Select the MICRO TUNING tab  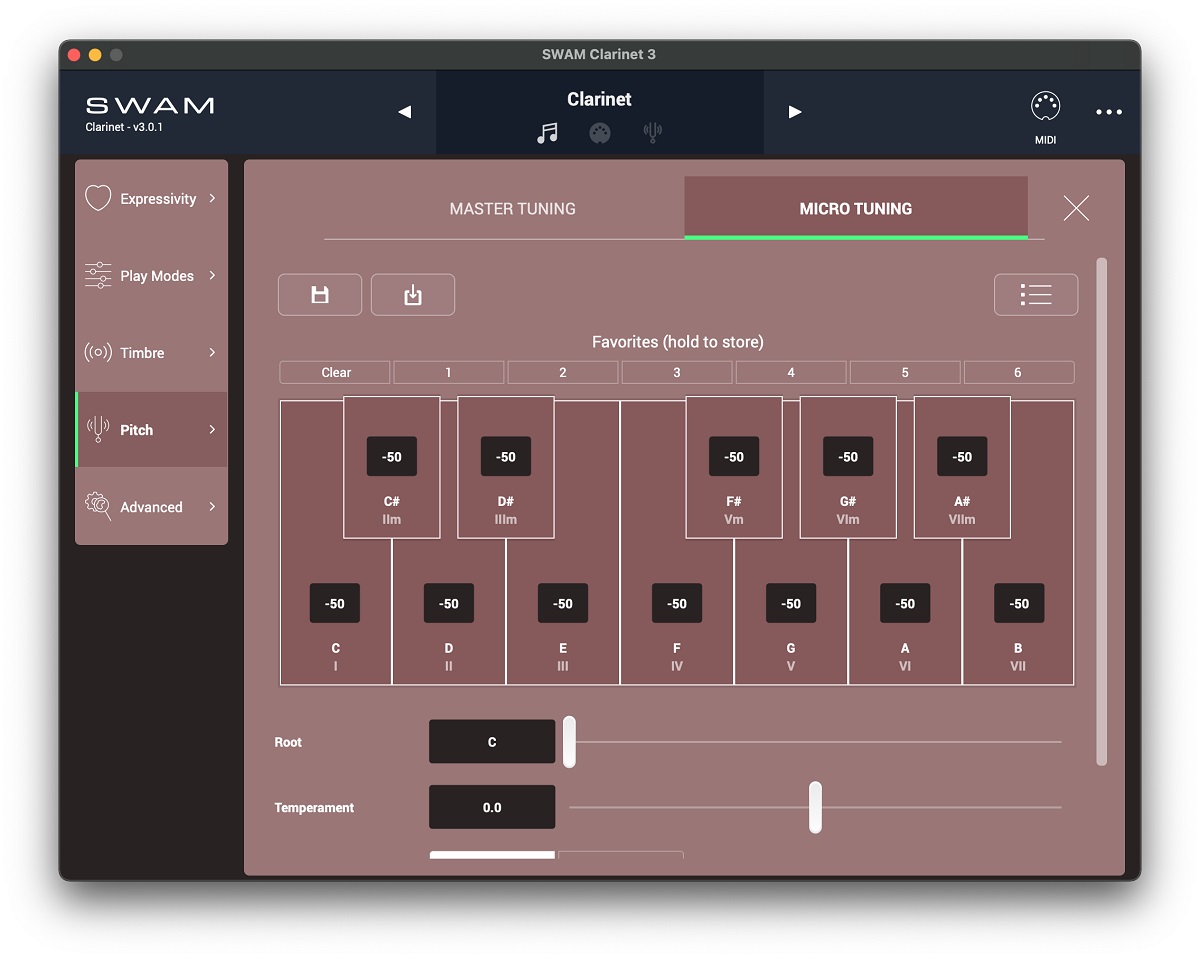856,209
